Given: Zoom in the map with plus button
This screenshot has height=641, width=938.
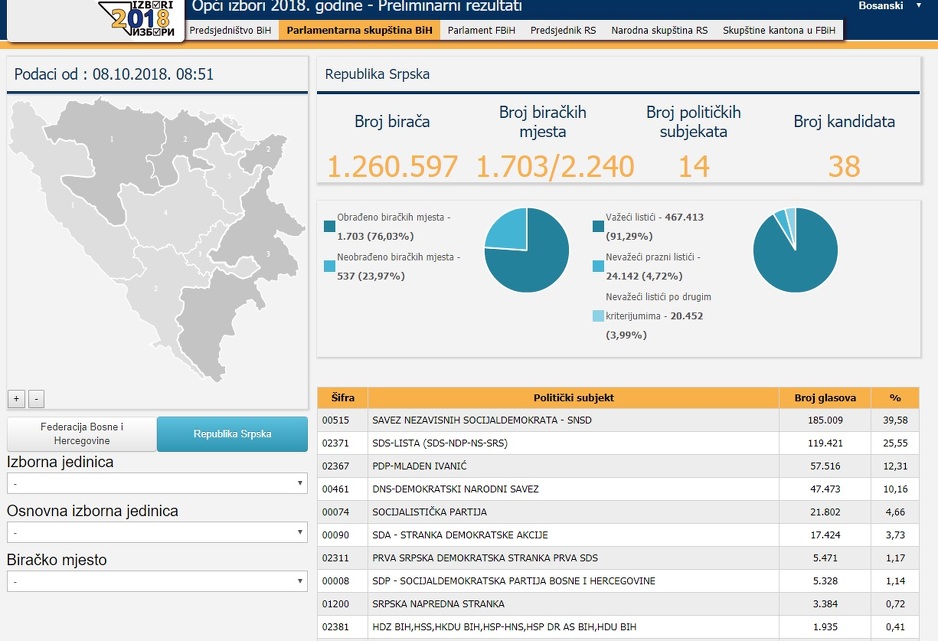Looking at the screenshot, I should (x=16, y=398).
